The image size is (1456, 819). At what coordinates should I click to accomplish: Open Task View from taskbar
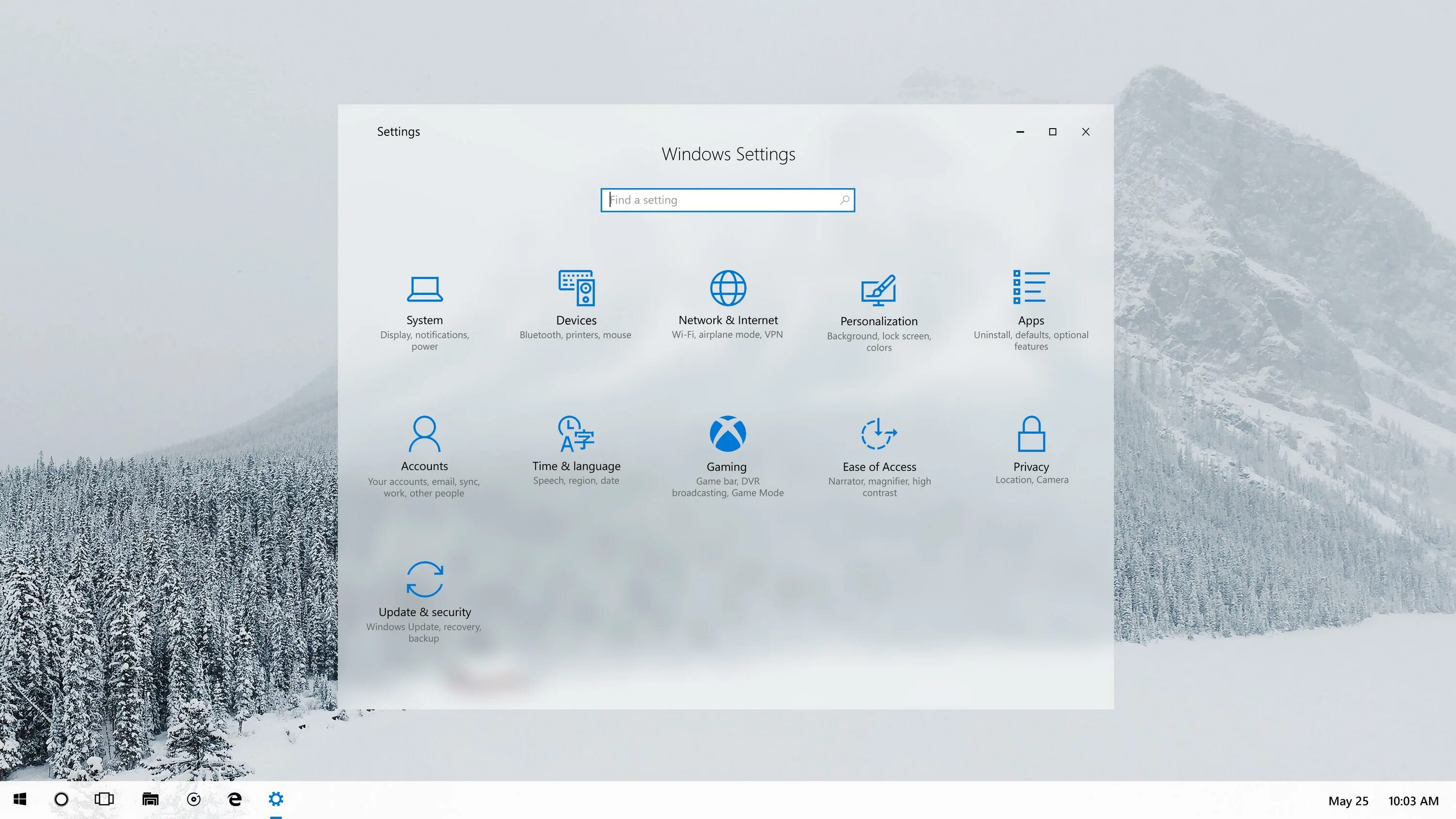coord(104,799)
